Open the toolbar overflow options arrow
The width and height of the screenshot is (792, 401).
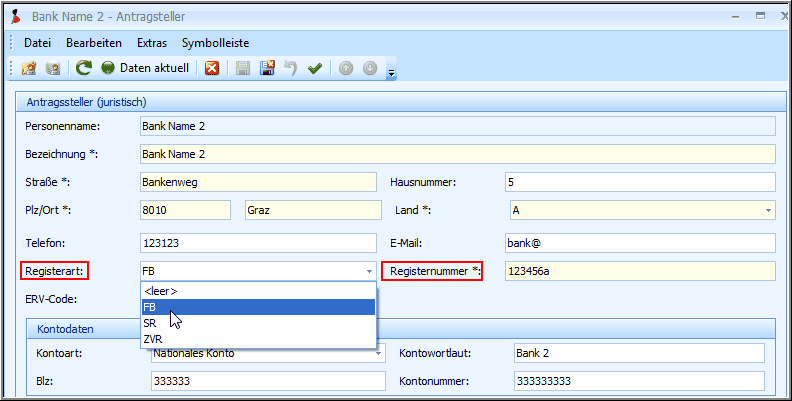(391, 71)
